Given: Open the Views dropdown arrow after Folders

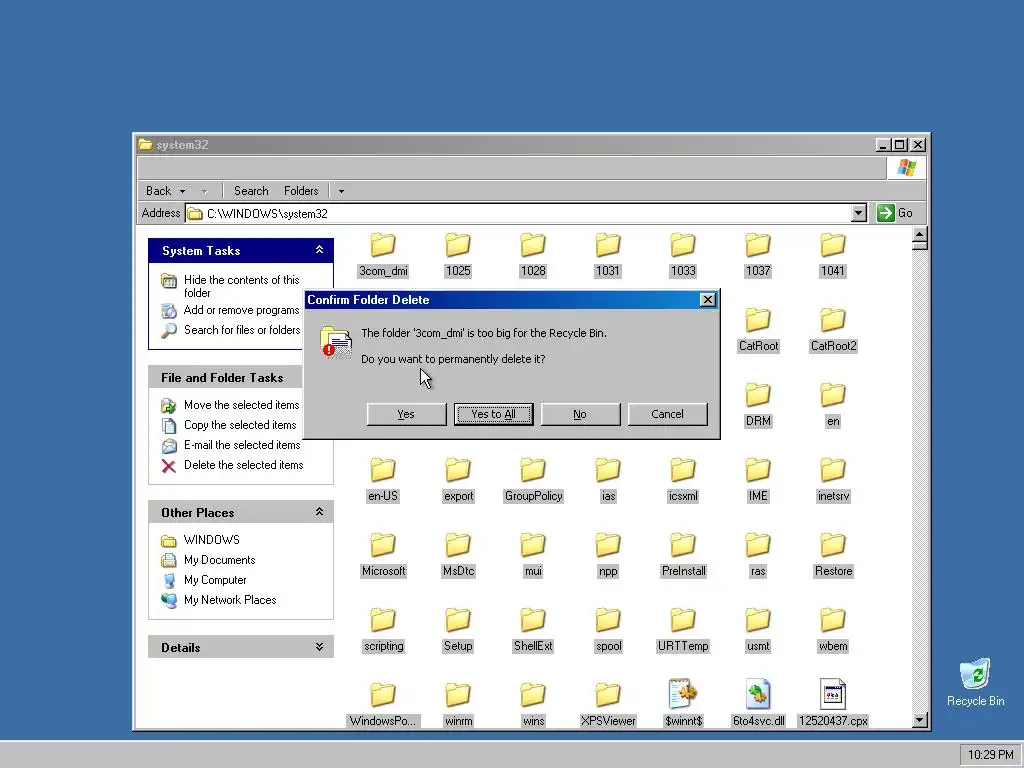Looking at the screenshot, I should coord(341,191).
